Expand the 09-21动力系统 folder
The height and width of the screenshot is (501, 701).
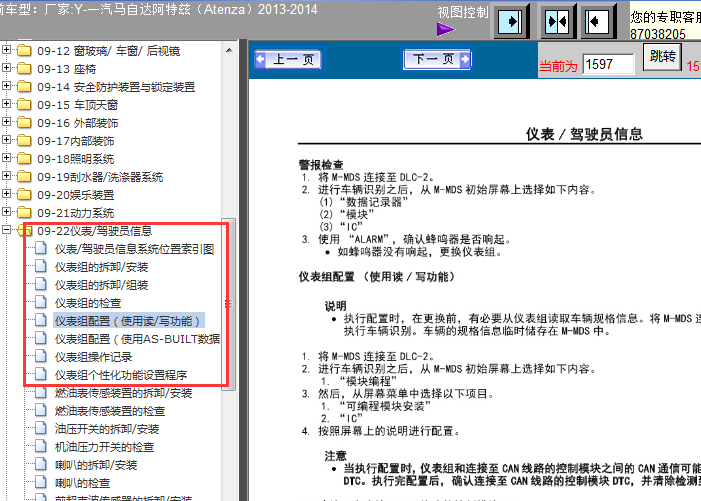click(x=6, y=211)
